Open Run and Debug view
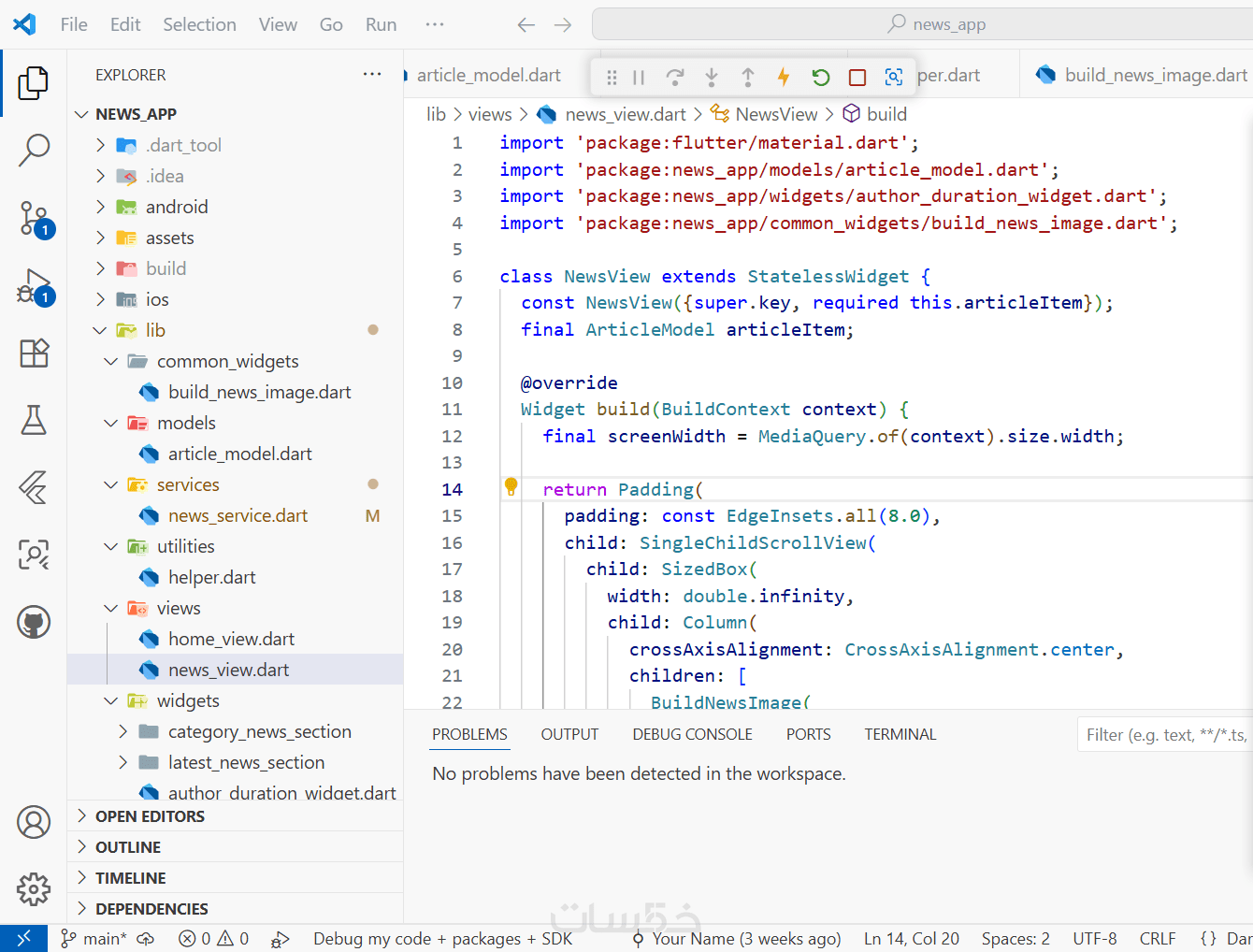 click(x=34, y=286)
